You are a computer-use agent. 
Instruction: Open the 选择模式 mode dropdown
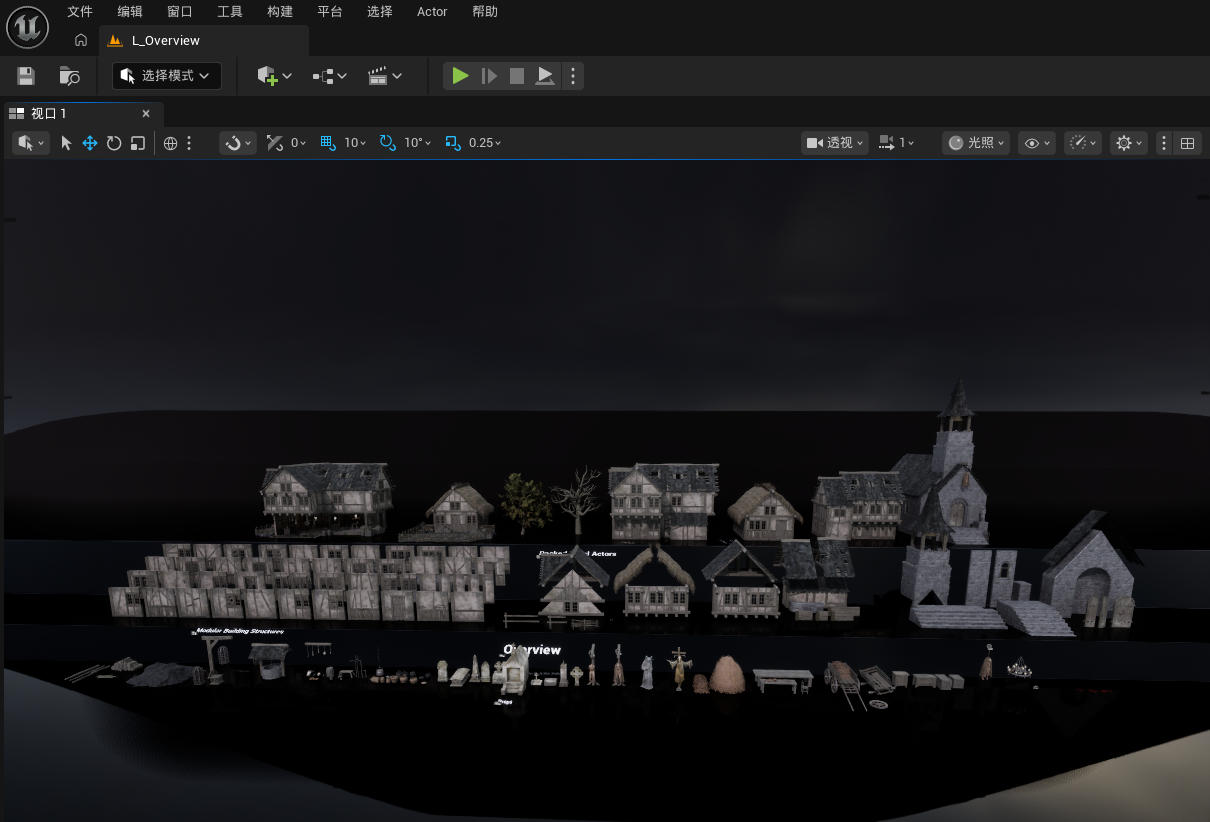click(167, 76)
